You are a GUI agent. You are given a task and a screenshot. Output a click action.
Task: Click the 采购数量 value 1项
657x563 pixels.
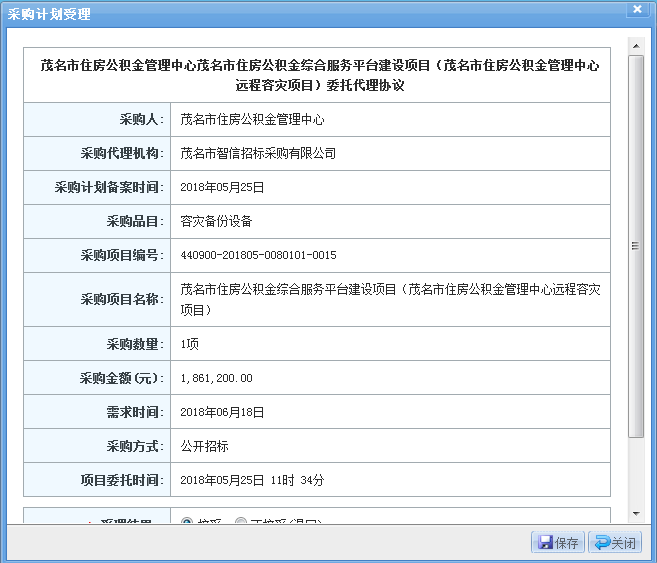pos(190,344)
